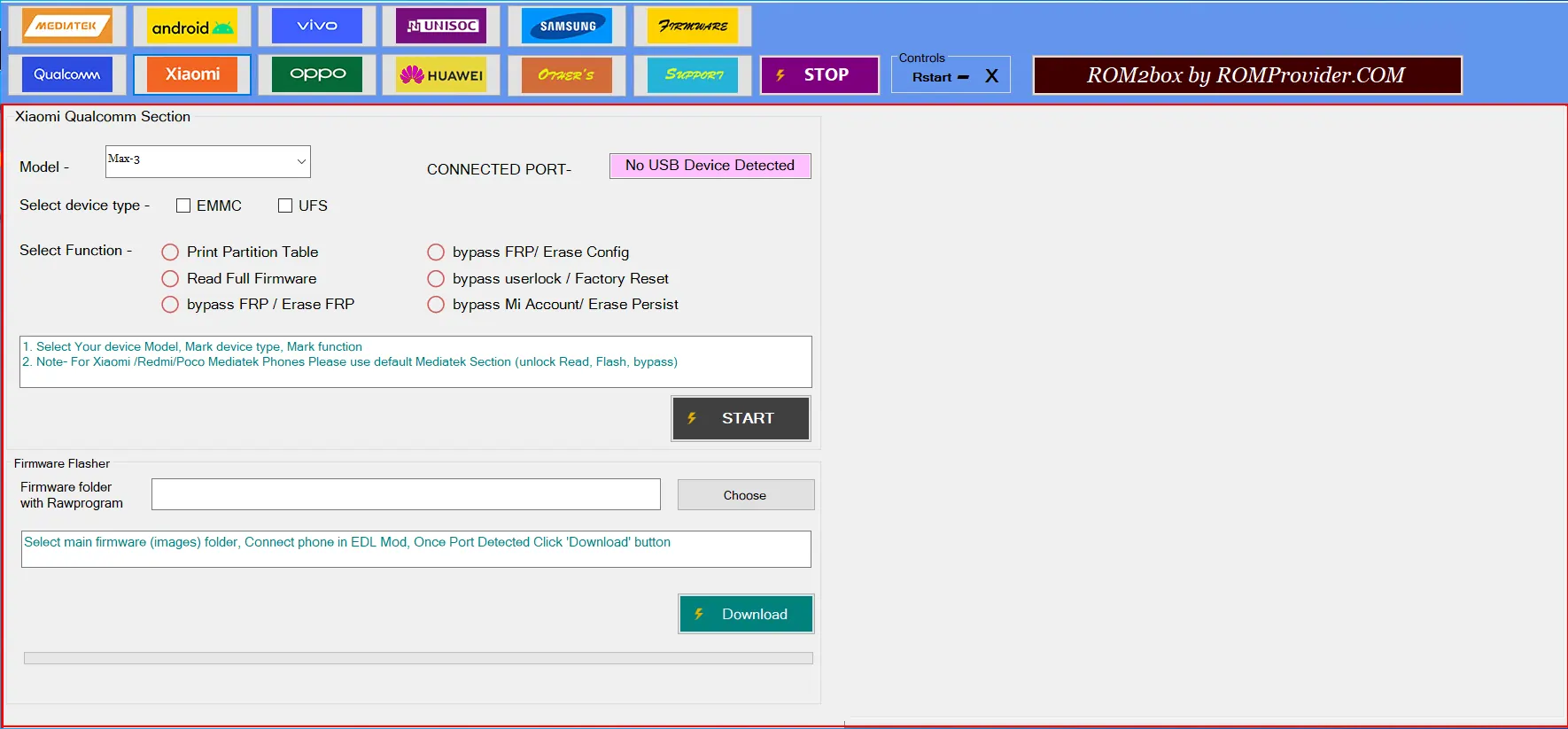
Task: Switch to the Vivo section
Action: coord(317,27)
